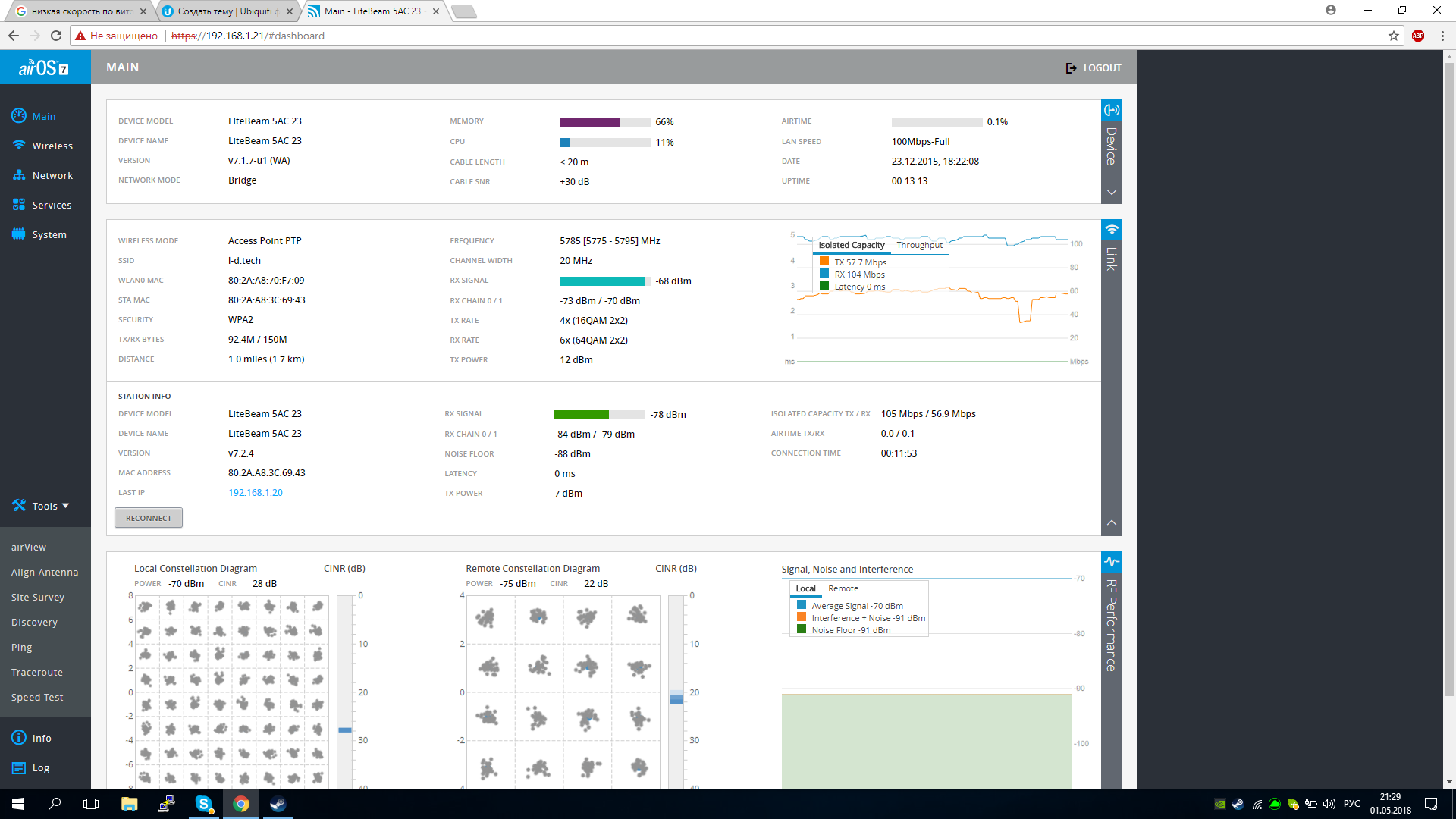Open the Log viewer
Image resolution: width=1456 pixels, height=819 pixels.
(x=31, y=767)
